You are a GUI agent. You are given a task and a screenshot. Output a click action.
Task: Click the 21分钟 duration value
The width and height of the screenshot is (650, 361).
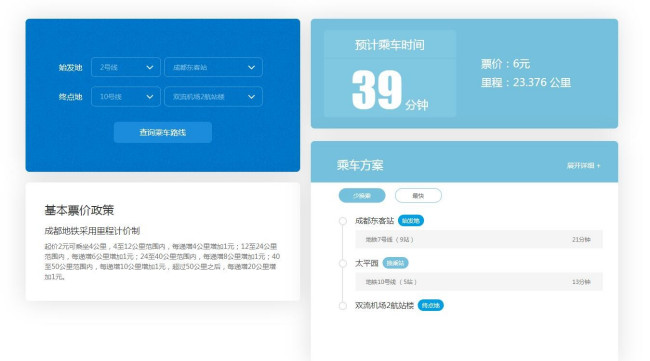tap(581, 240)
